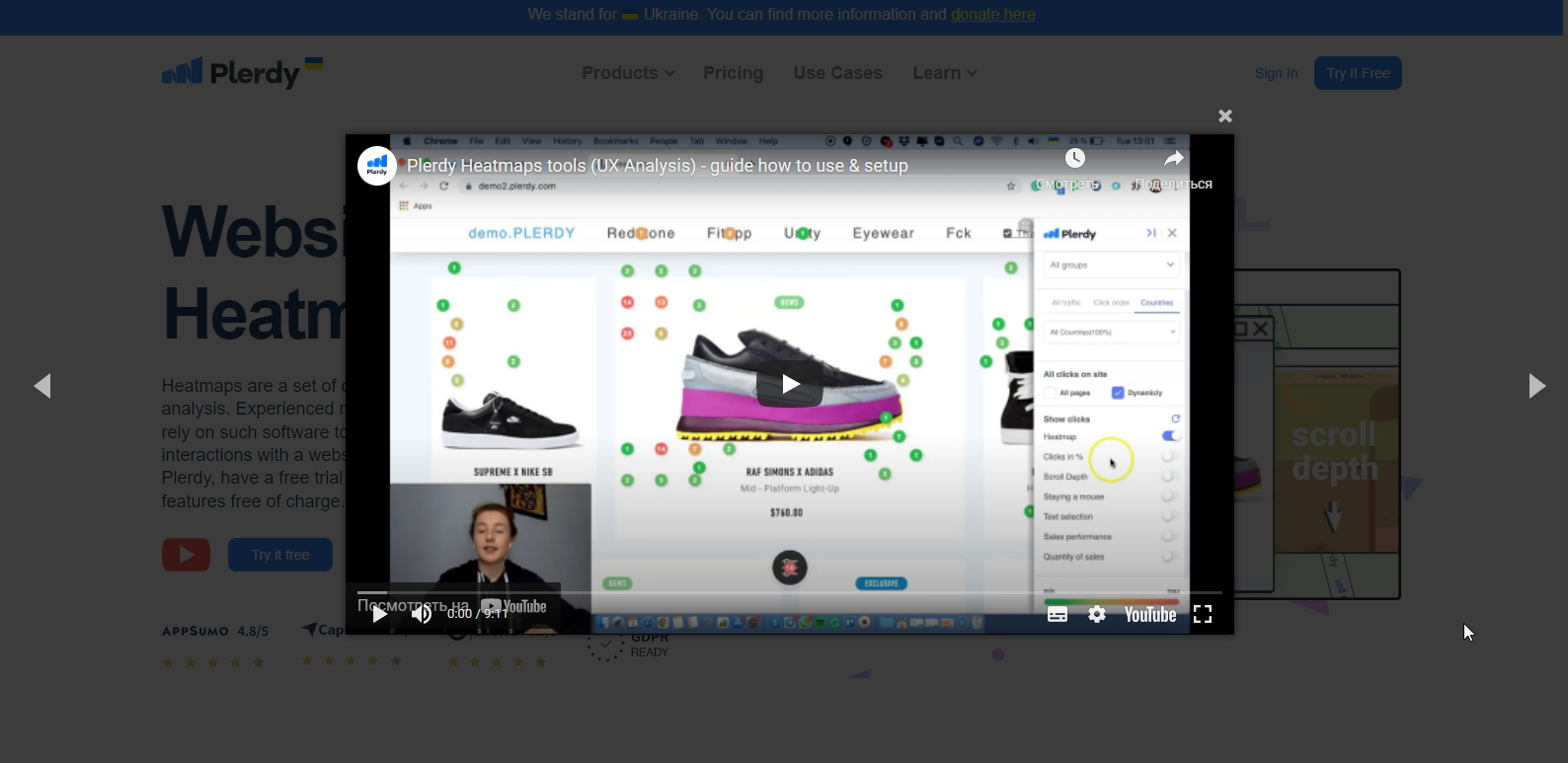Image resolution: width=1568 pixels, height=763 pixels.
Task: Click the red YouTube play button on page
Action: (186, 555)
